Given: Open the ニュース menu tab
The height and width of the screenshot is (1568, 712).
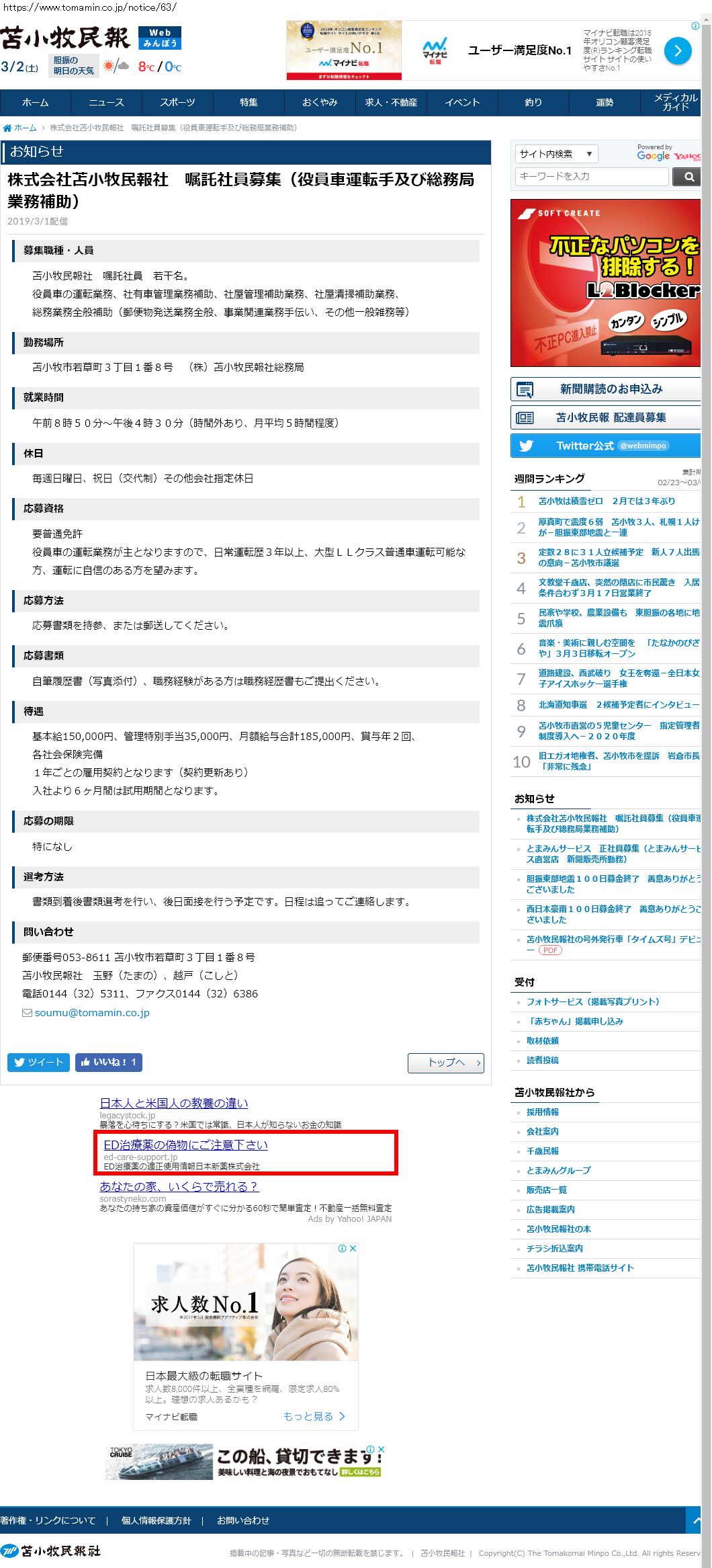Looking at the screenshot, I should coord(106,102).
